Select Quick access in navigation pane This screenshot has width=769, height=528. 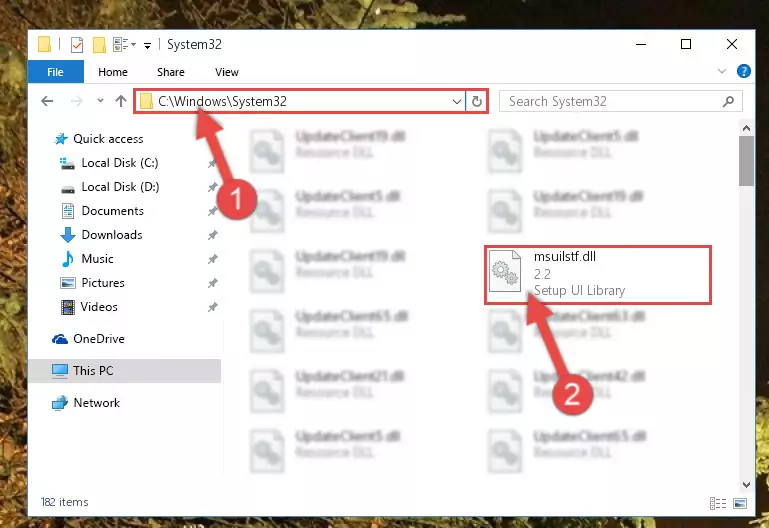(108, 139)
